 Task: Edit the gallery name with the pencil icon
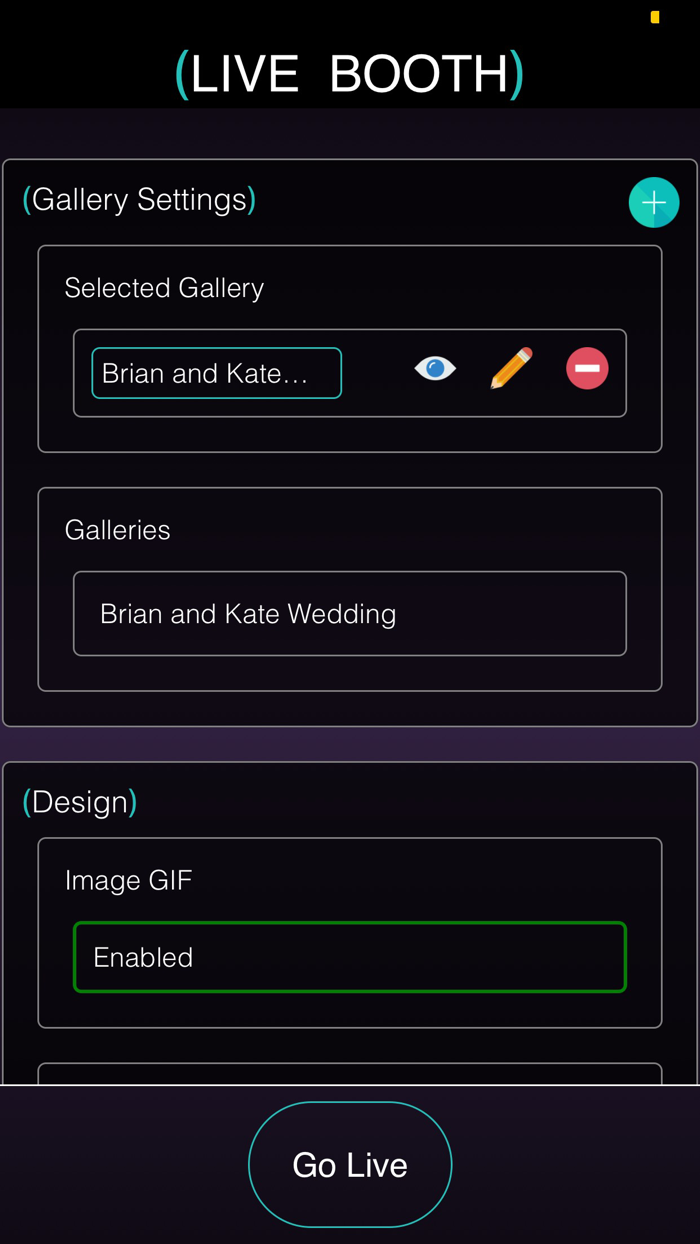pyautogui.click(x=511, y=368)
